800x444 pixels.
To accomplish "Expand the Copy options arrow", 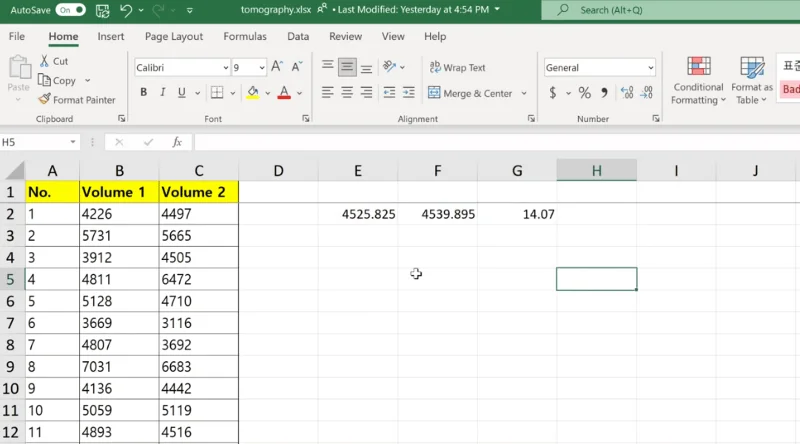I will [x=88, y=81].
